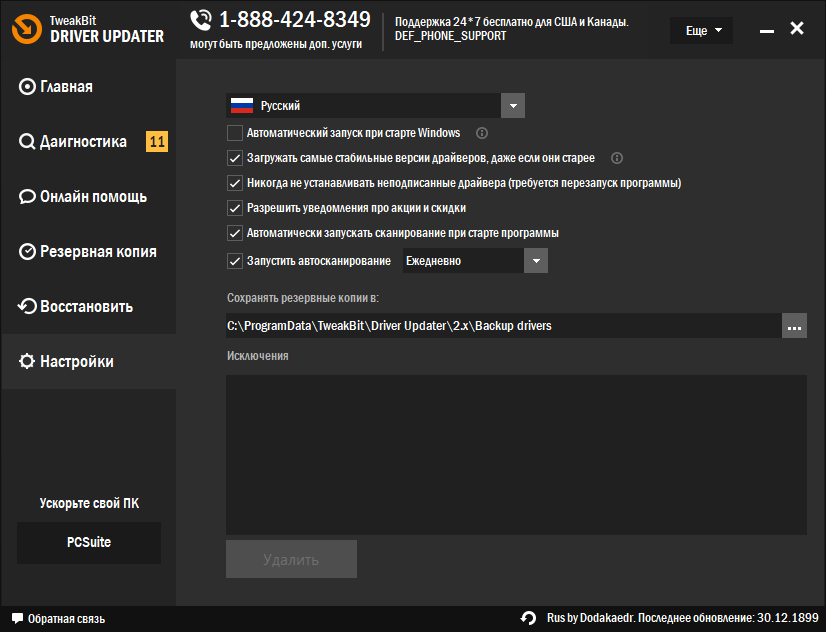Click the DEF_PHONE_SUPPORT text

[x=450, y=36]
